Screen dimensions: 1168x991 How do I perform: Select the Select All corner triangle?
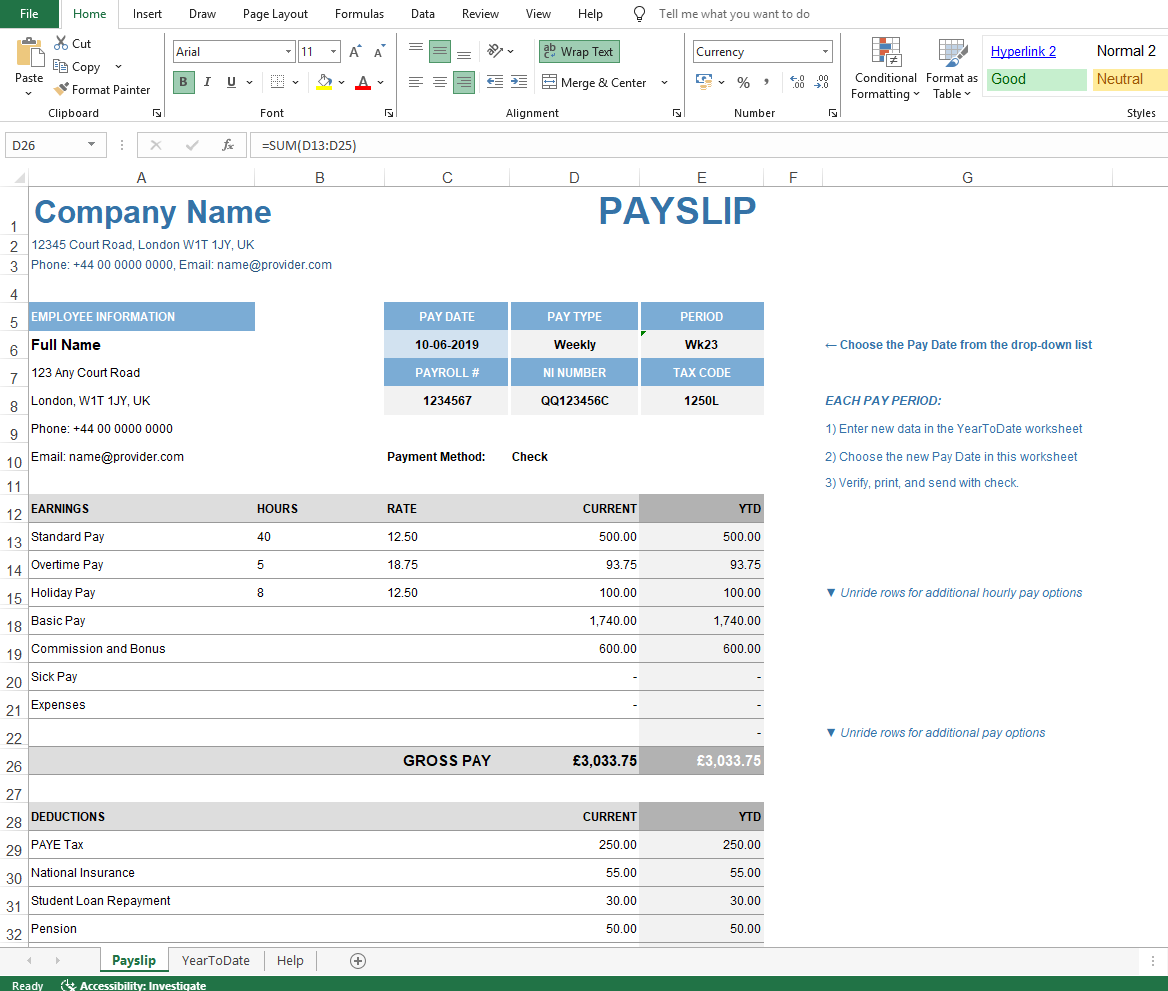coord(19,177)
